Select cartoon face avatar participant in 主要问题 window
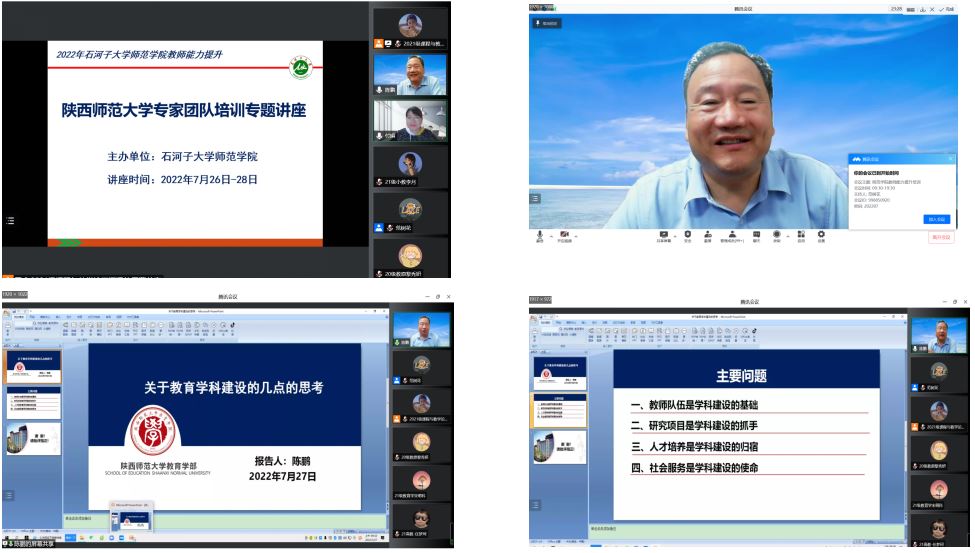The image size is (975, 553). pos(939,453)
